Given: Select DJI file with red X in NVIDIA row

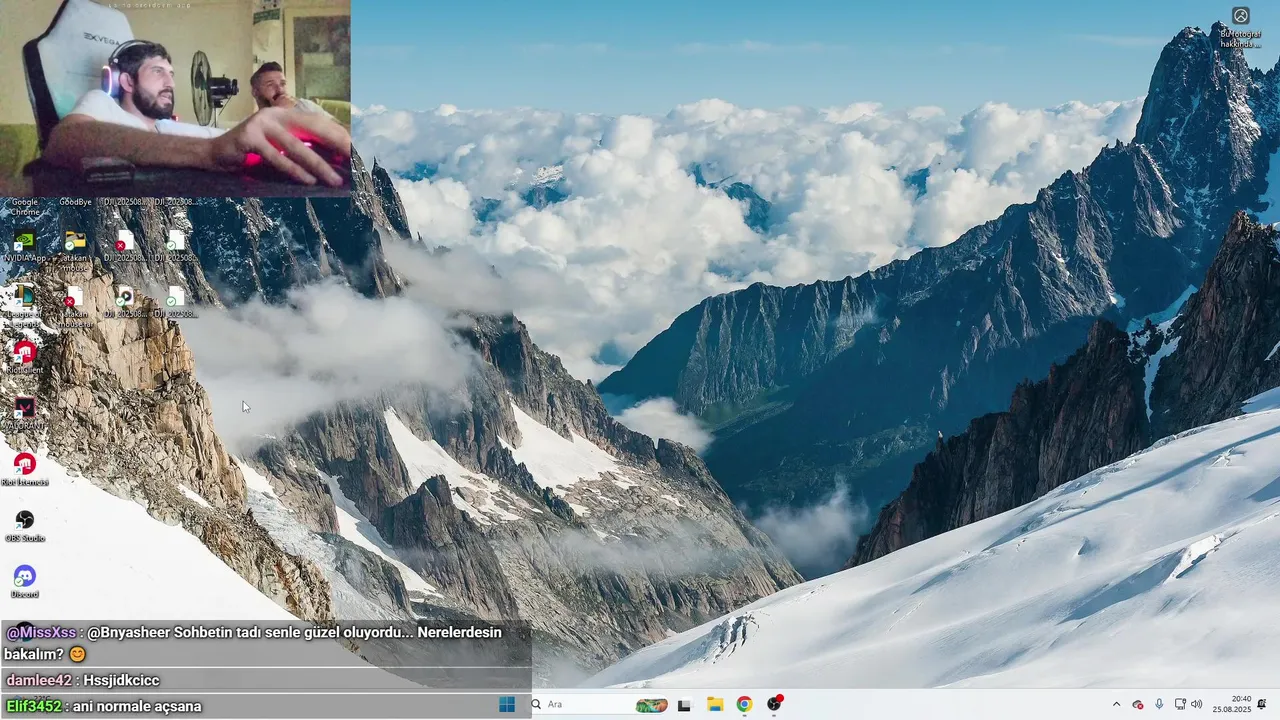Looking at the screenshot, I should [x=125, y=246].
